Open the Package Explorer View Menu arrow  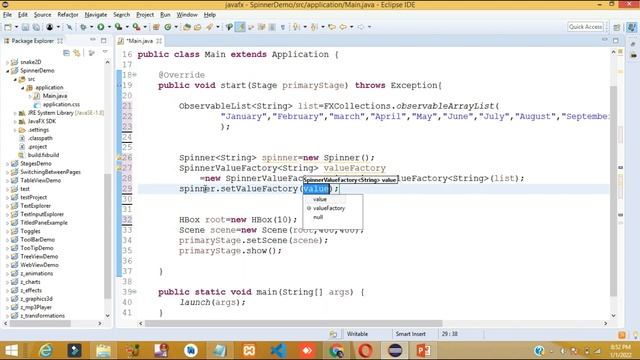[x=105, y=52]
